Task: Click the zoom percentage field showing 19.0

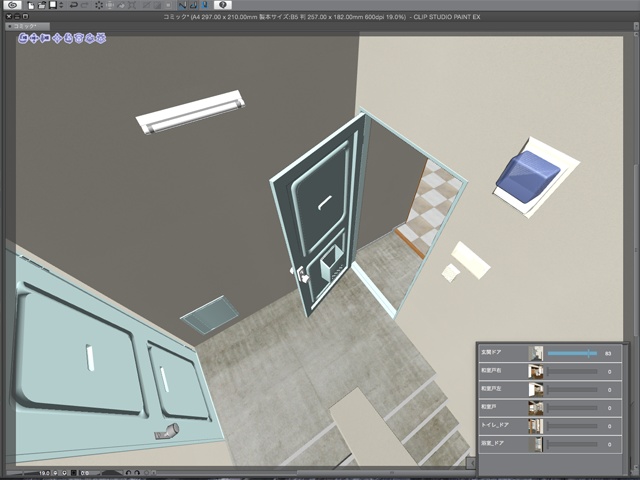Action: 44,473
